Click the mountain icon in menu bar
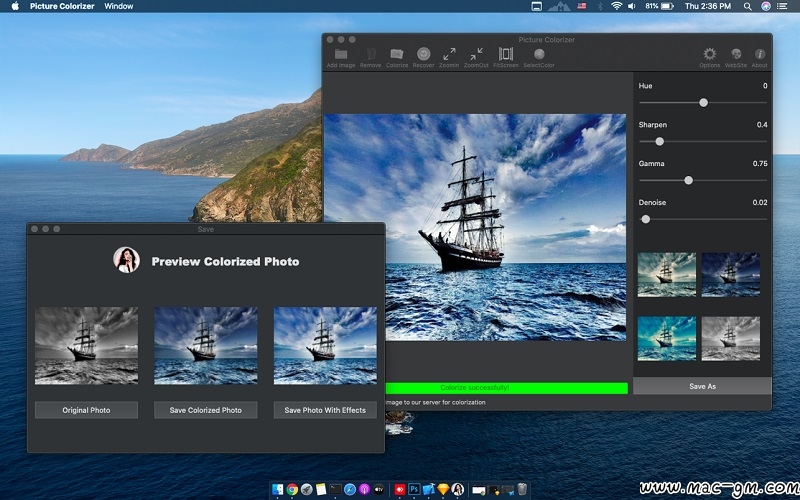 click(559, 6)
